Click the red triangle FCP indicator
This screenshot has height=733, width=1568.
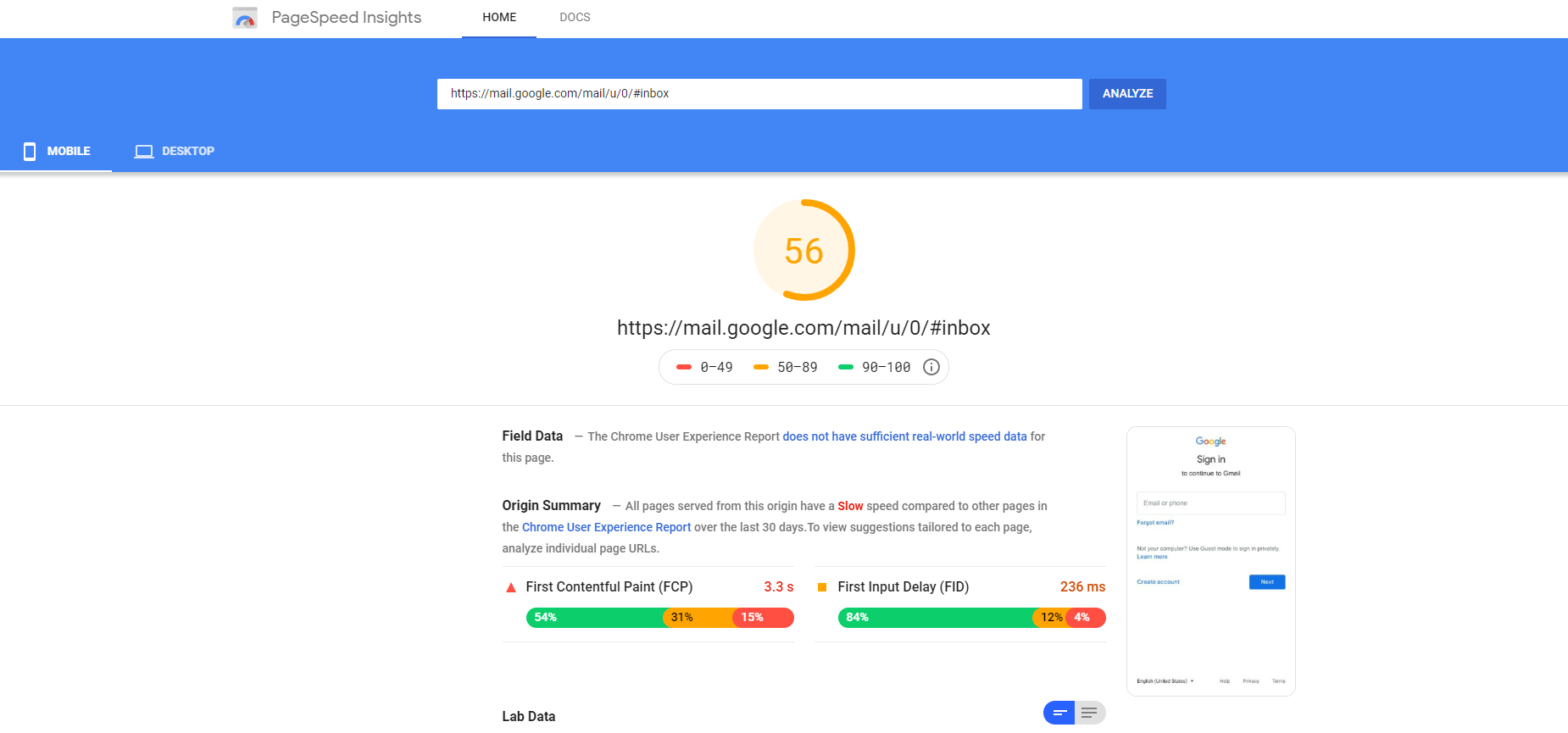click(x=511, y=587)
